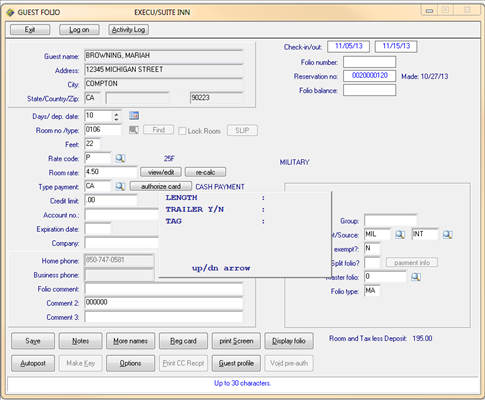Open the Activity Log
Screen dimensions: 485x400
(128, 30)
